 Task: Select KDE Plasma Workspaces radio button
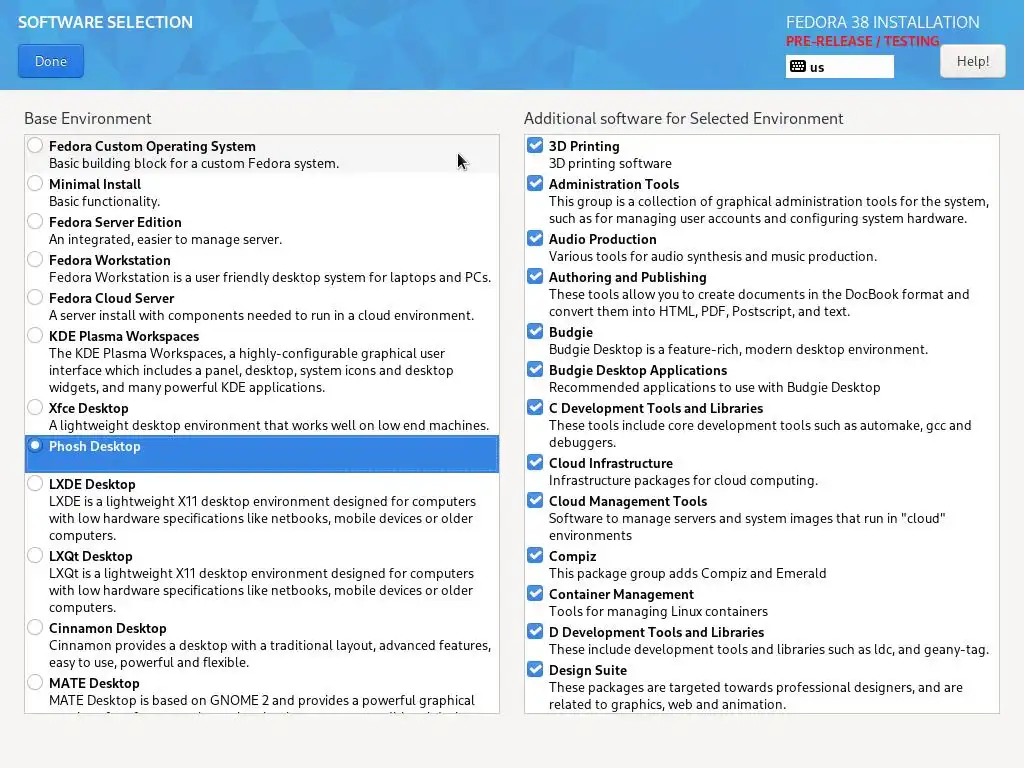(35, 335)
